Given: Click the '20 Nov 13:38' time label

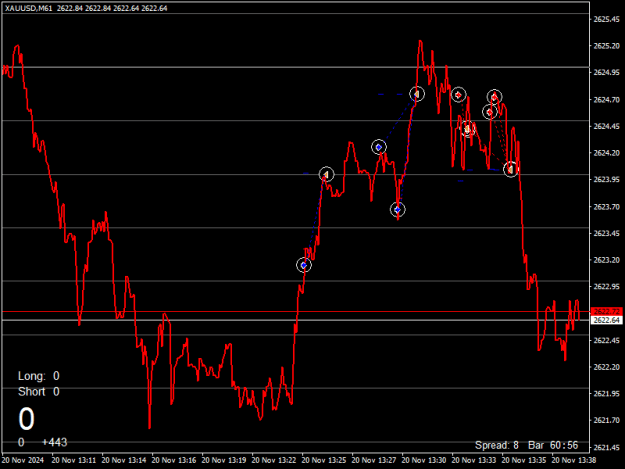Looking at the screenshot, I should point(574,460).
